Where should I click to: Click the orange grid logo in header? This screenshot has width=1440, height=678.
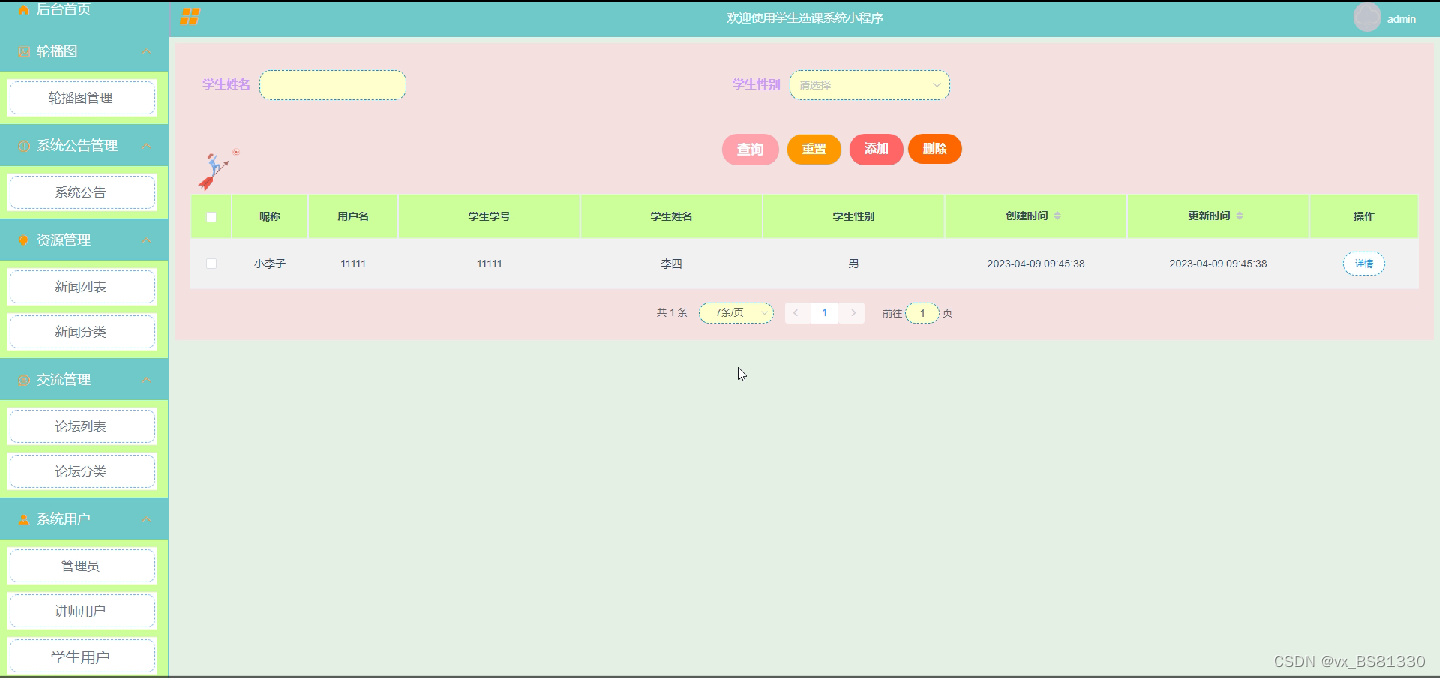[190, 16]
